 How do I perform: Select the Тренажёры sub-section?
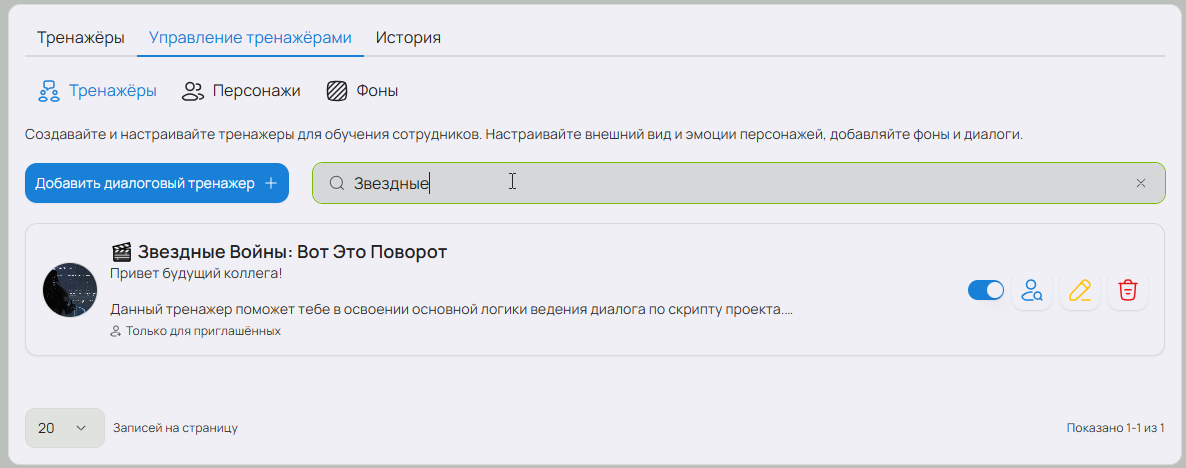[97, 91]
